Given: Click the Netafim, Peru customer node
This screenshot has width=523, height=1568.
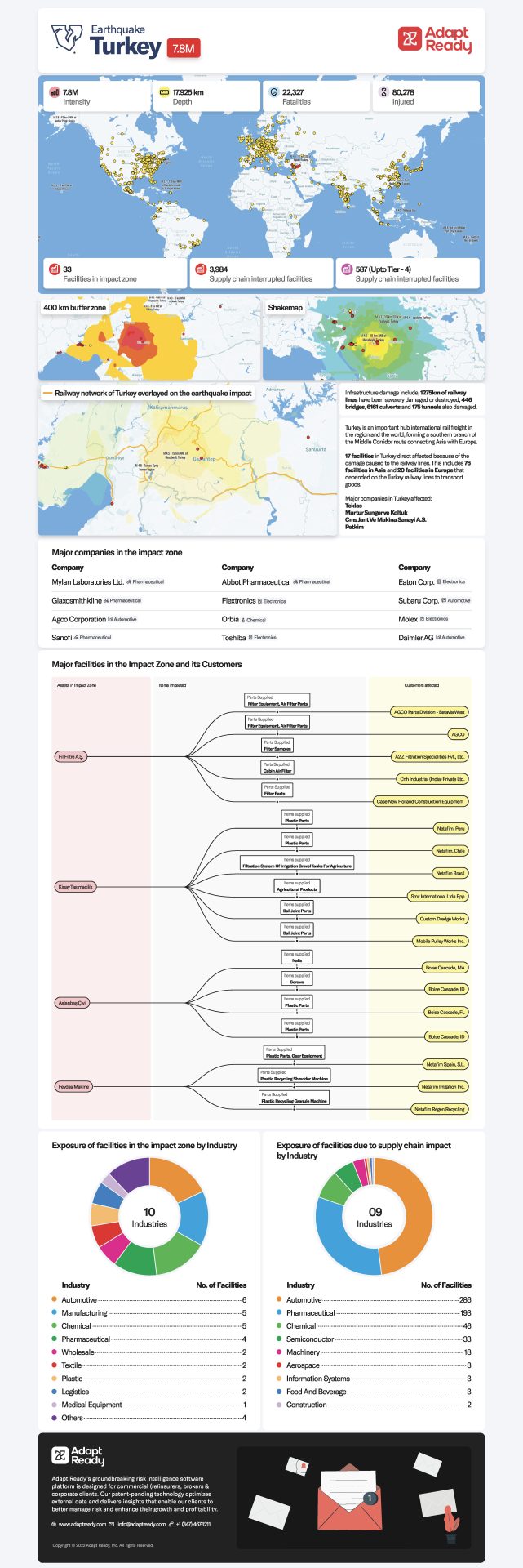Looking at the screenshot, I should click(x=450, y=828).
